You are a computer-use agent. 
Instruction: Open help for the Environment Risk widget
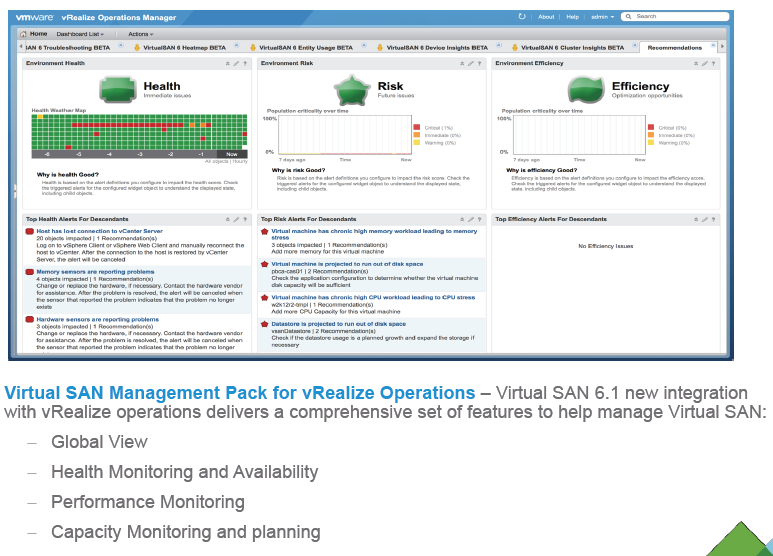pos(479,64)
